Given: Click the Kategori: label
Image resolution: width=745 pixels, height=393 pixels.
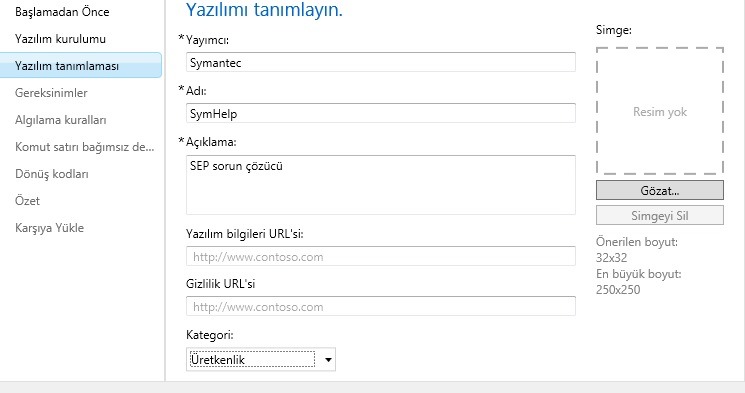Looking at the screenshot, I should [x=210, y=335].
